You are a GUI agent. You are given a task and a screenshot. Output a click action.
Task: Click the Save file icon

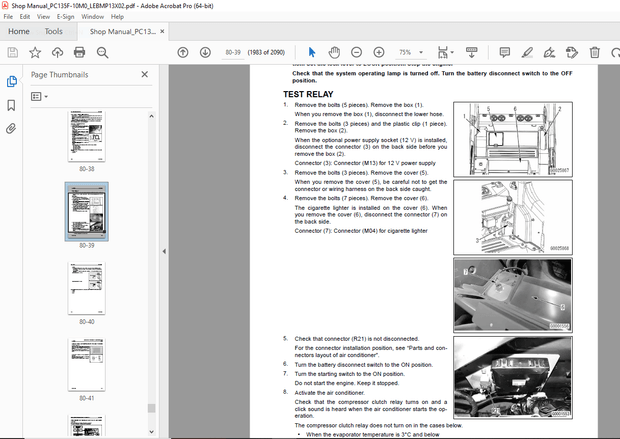13,52
